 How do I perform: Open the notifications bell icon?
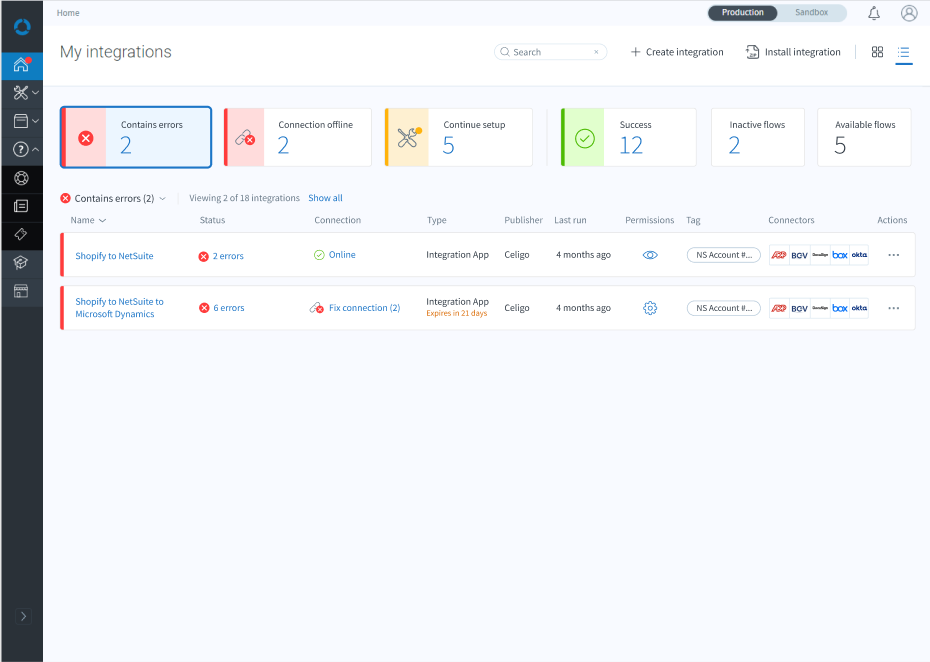pos(874,13)
